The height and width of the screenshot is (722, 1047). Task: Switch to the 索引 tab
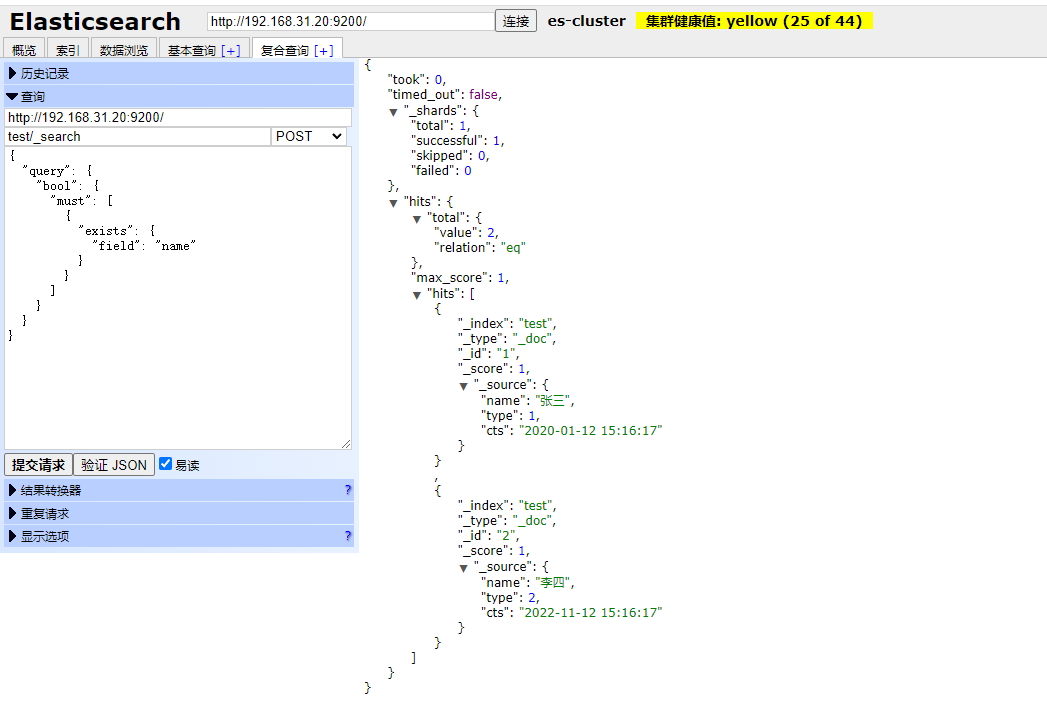coord(67,50)
